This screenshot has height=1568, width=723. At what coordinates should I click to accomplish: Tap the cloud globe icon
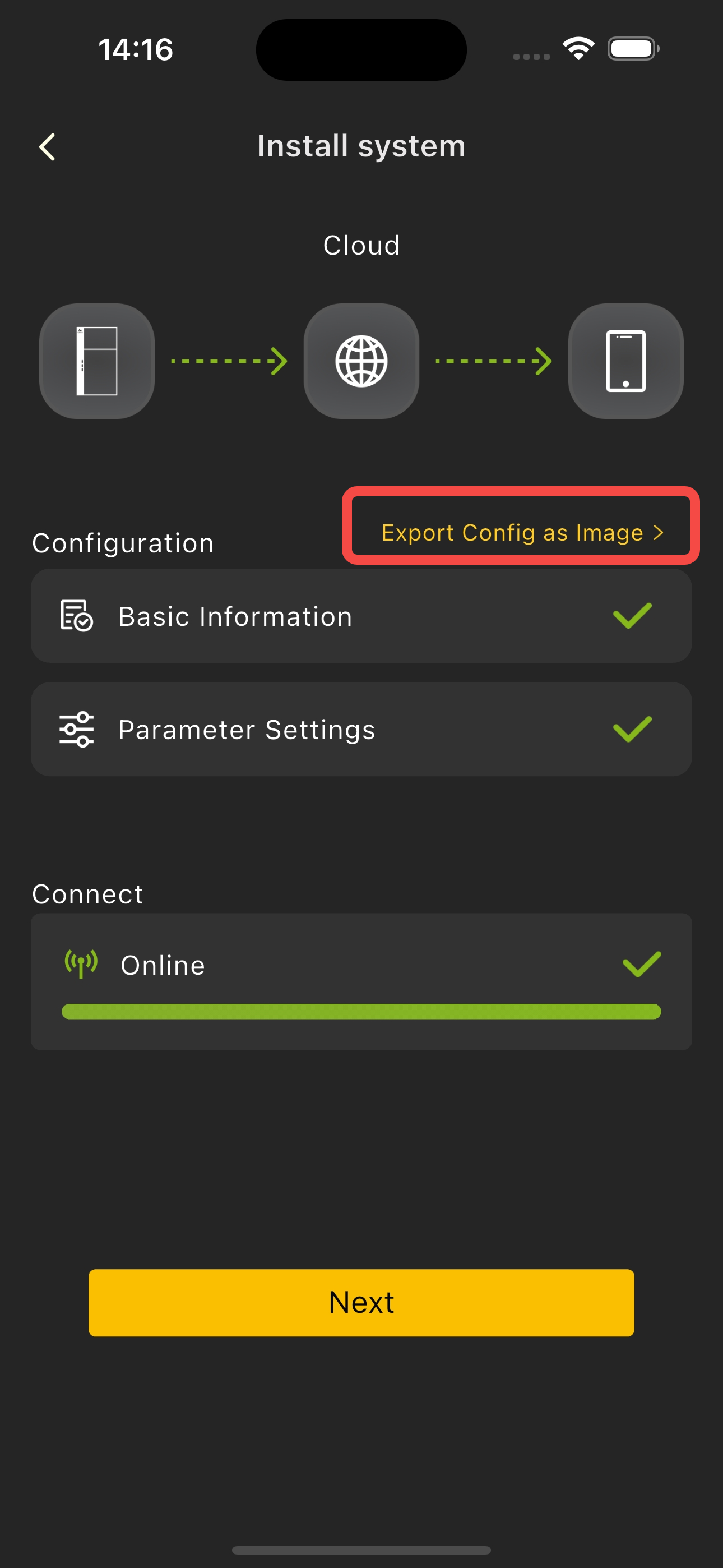361,361
